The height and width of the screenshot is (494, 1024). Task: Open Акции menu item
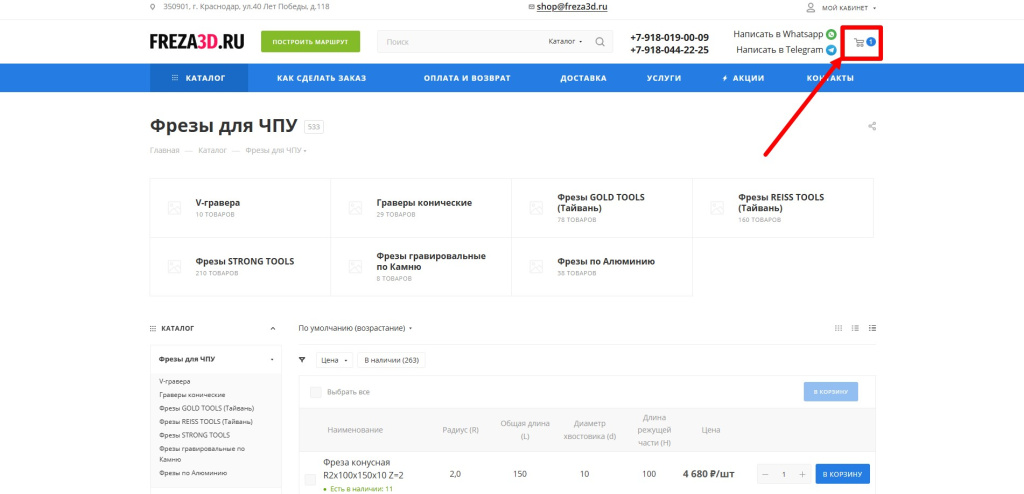[743, 78]
